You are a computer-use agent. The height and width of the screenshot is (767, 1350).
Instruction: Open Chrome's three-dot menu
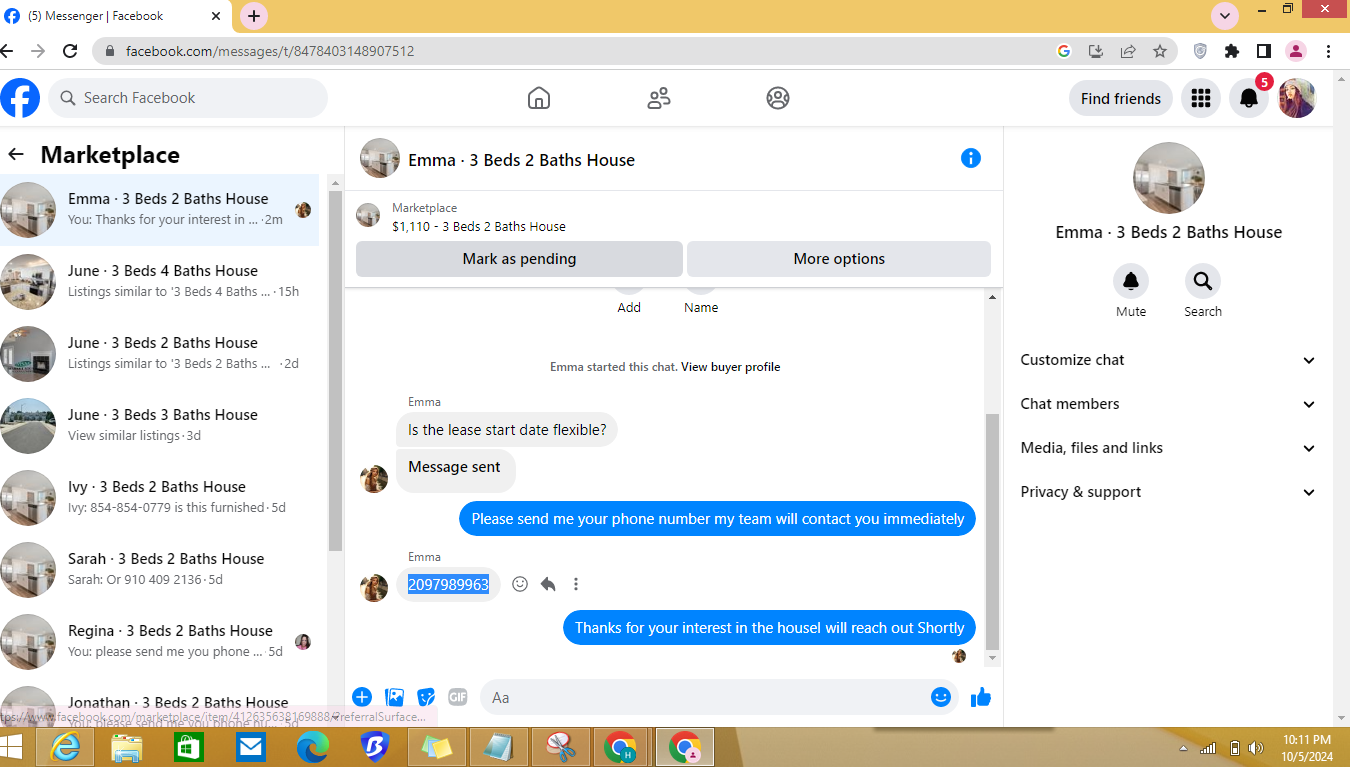click(x=1329, y=51)
